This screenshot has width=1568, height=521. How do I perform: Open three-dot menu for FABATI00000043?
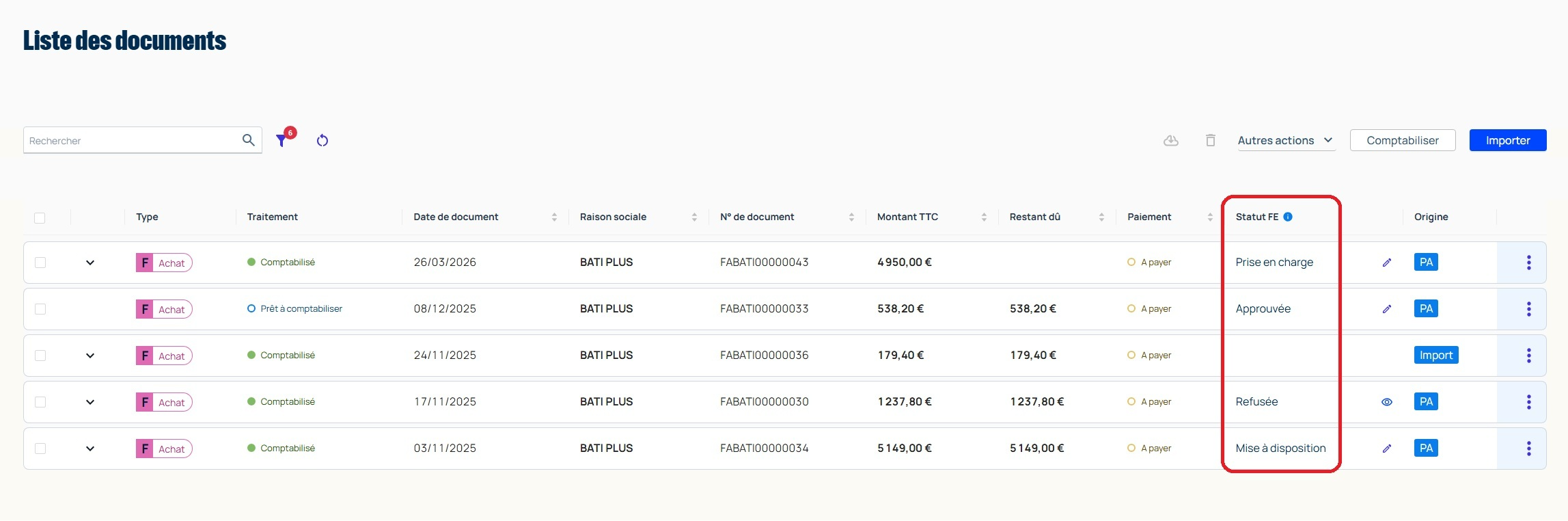coord(1529,263)
